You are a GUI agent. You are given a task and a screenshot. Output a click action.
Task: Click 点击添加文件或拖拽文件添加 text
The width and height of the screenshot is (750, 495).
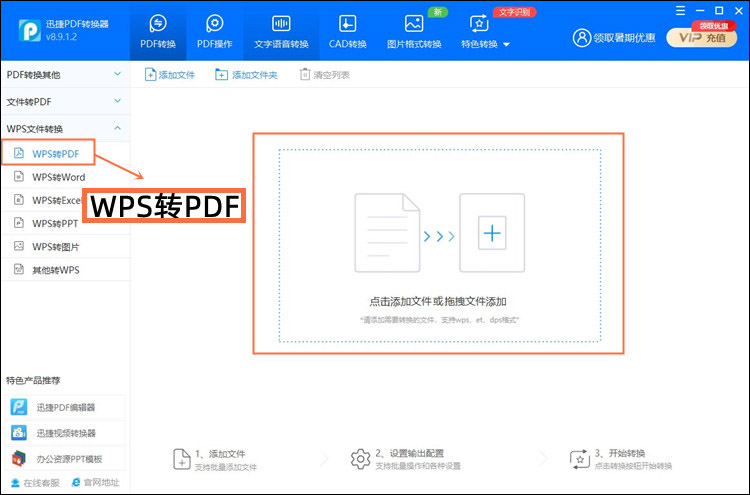click(x=438, y=302)
